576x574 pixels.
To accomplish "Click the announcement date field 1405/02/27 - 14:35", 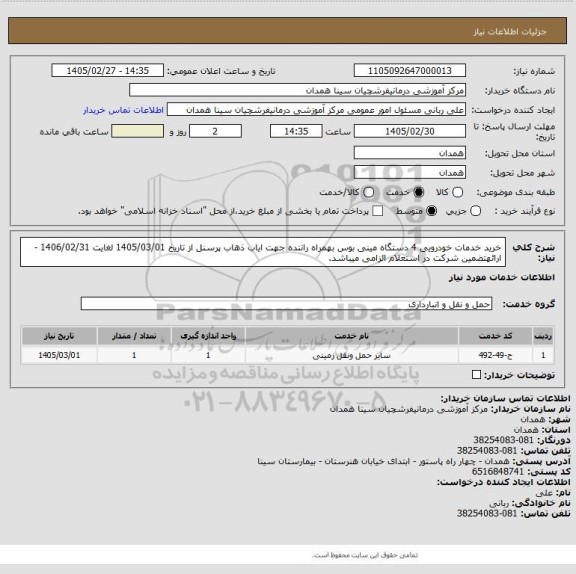I will [x=108, y=71].
